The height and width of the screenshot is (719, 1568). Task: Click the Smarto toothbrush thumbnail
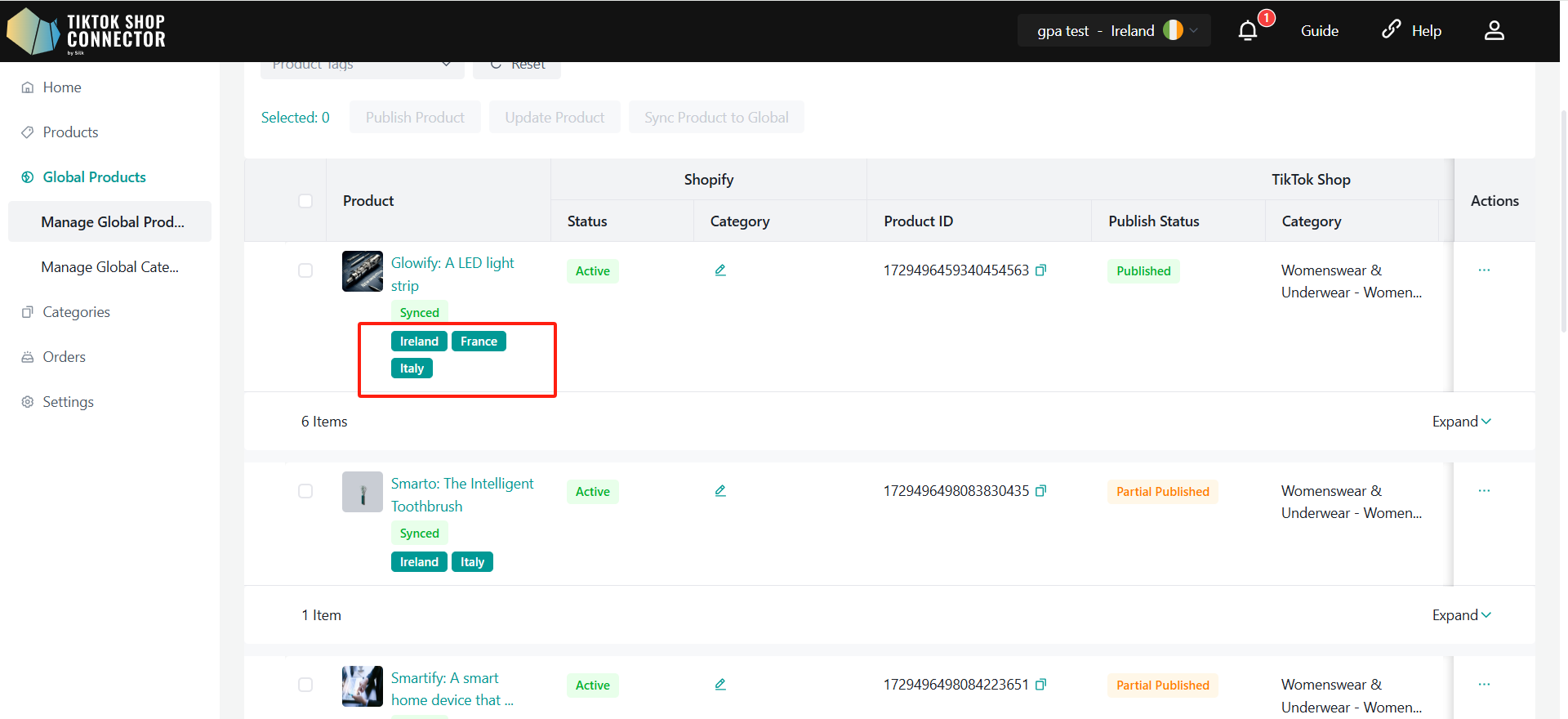point(363,492)
